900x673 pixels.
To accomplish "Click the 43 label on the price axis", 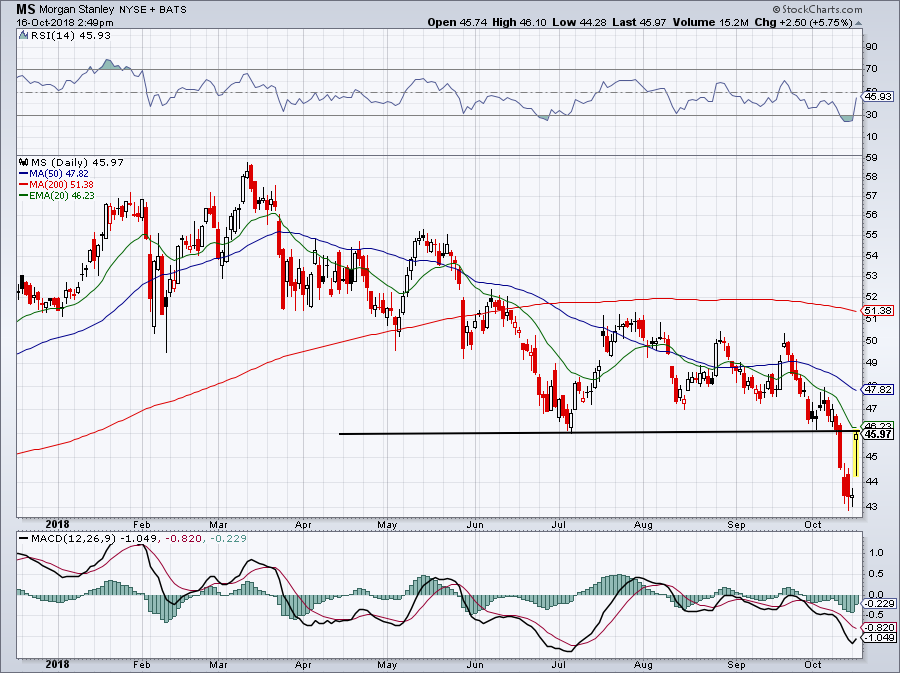I will click(x=871, y=507).
